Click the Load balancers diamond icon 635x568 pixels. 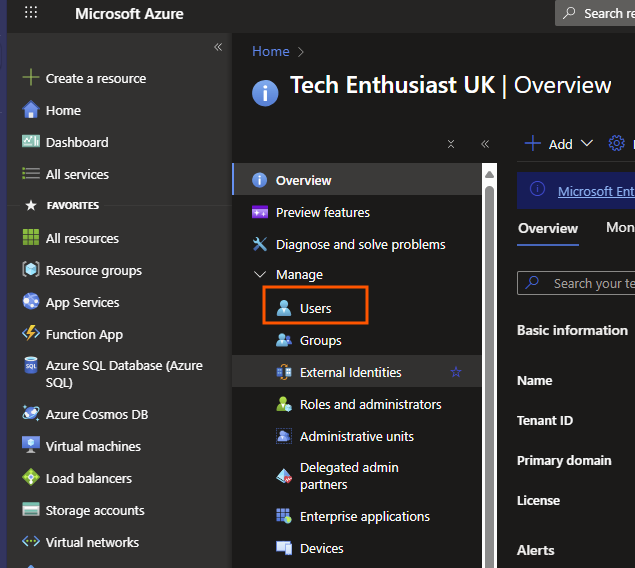pyautogui.click(x=31, y=477)
